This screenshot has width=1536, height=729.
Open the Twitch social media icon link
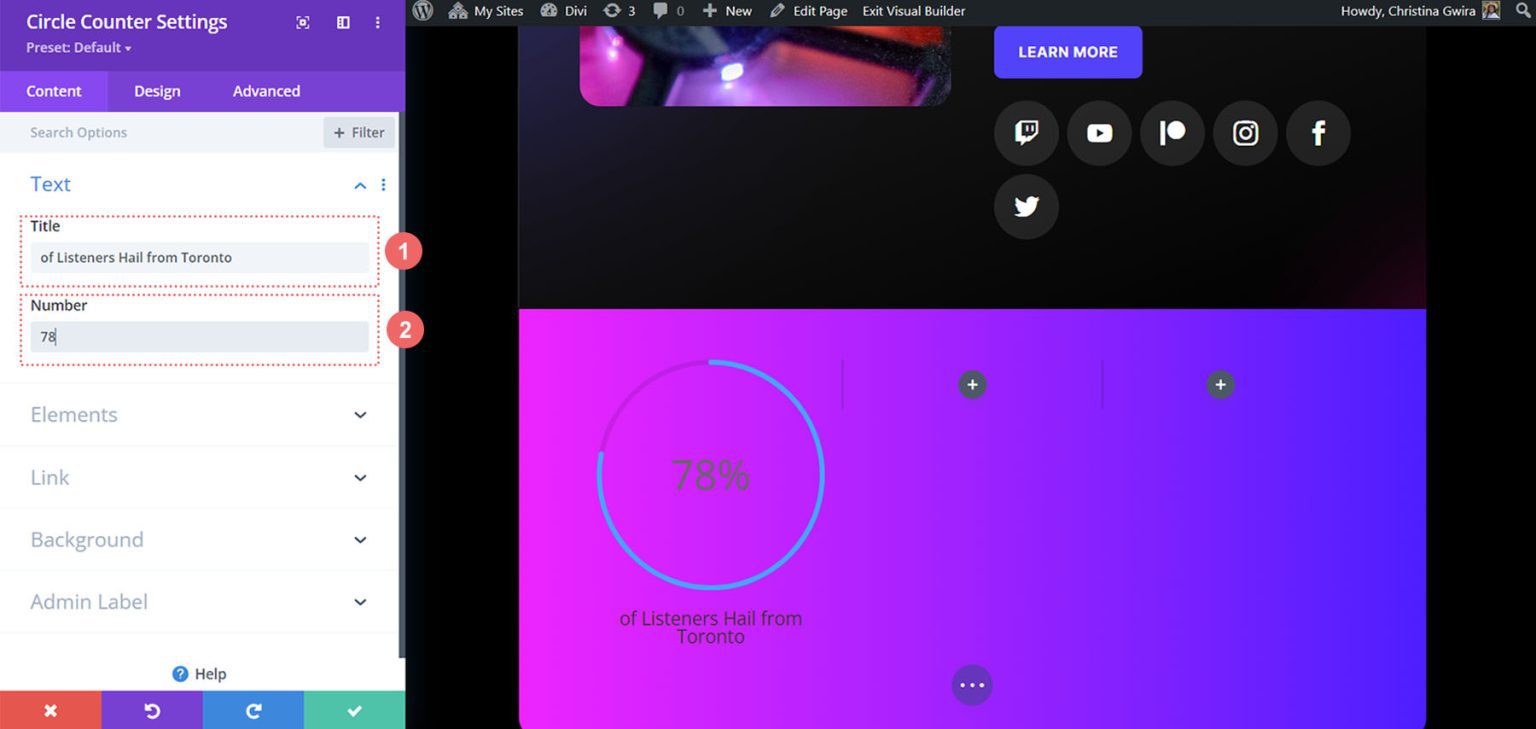[x=1026, y=132]
